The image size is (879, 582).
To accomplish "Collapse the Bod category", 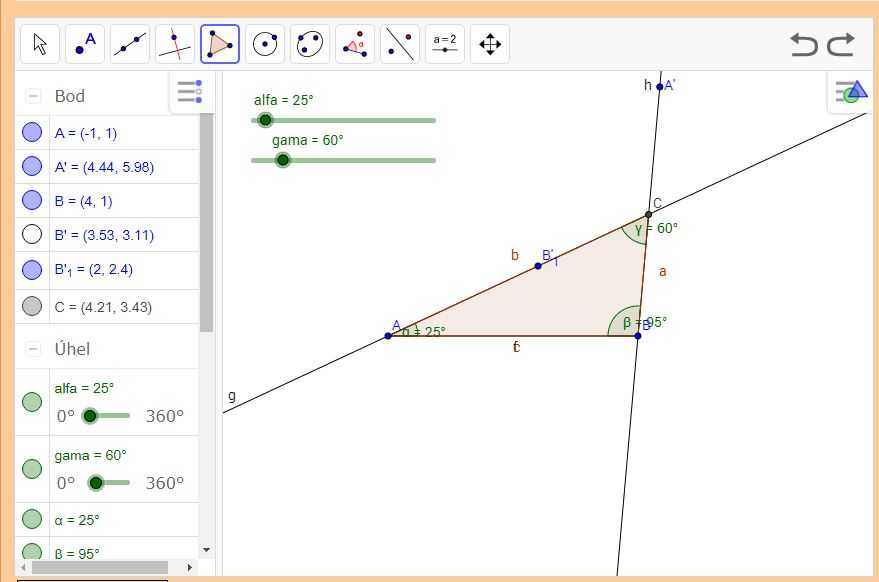I will coord(33,96).
